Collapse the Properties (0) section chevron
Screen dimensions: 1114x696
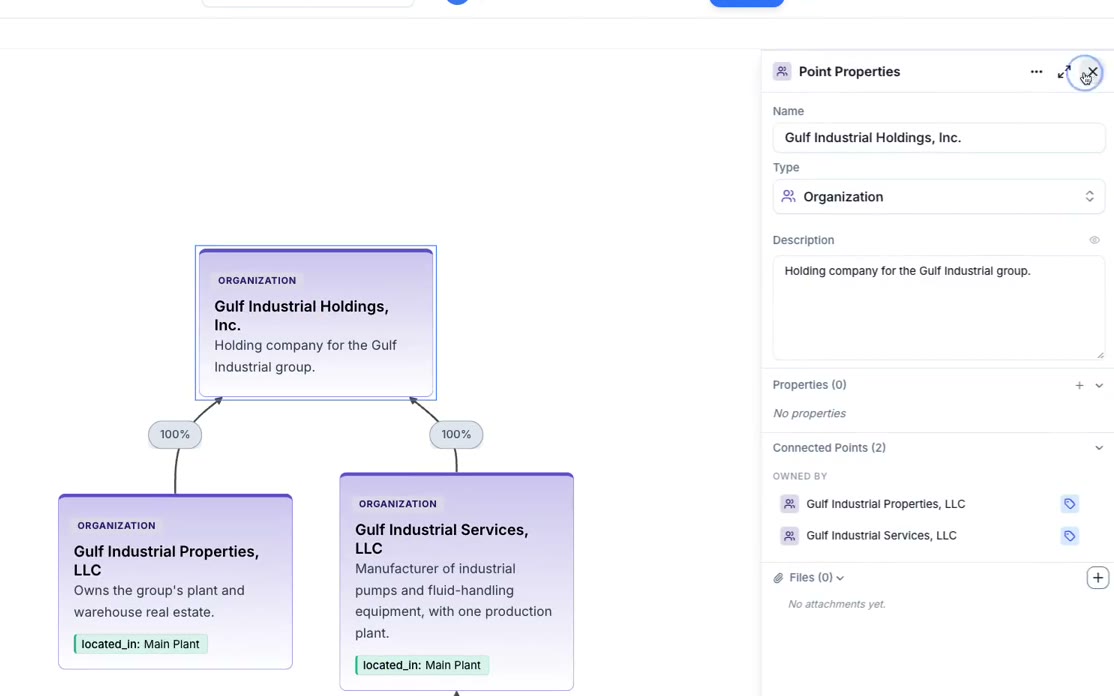pyautogui.click(x=1099, y=385)
